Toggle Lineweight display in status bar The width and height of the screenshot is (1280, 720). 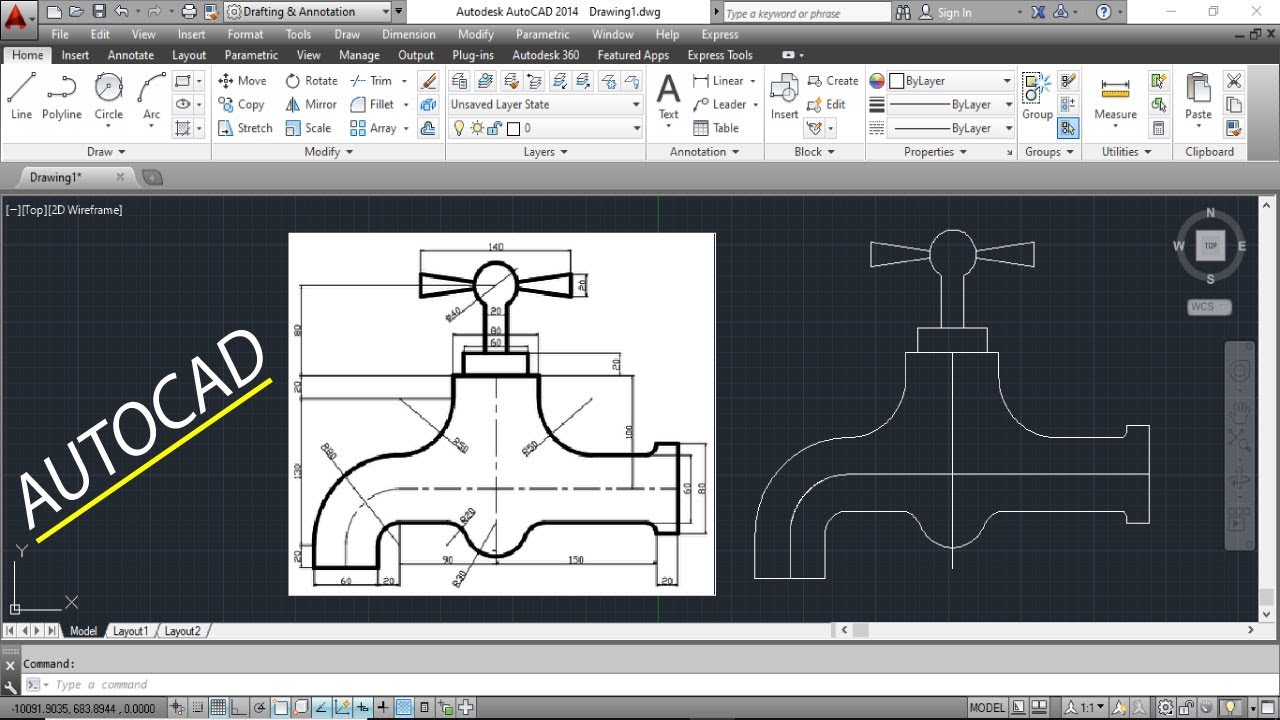point(383,707)
